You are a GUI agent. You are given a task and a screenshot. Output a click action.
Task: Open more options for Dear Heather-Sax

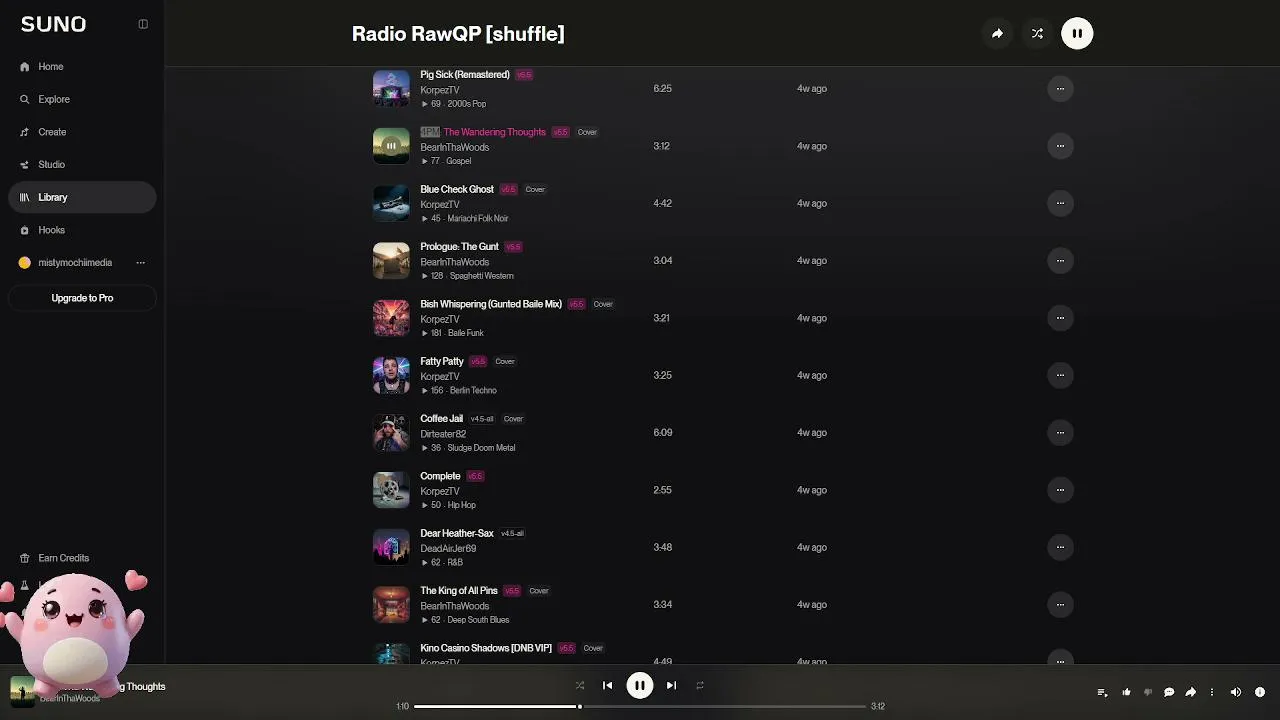1060,547
